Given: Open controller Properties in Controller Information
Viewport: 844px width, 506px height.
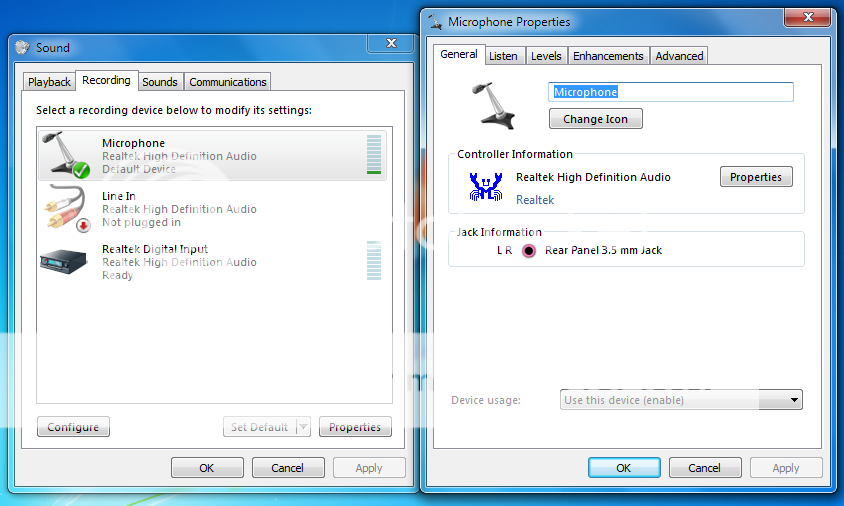Looking at the screenshot, I should (756, 177).
